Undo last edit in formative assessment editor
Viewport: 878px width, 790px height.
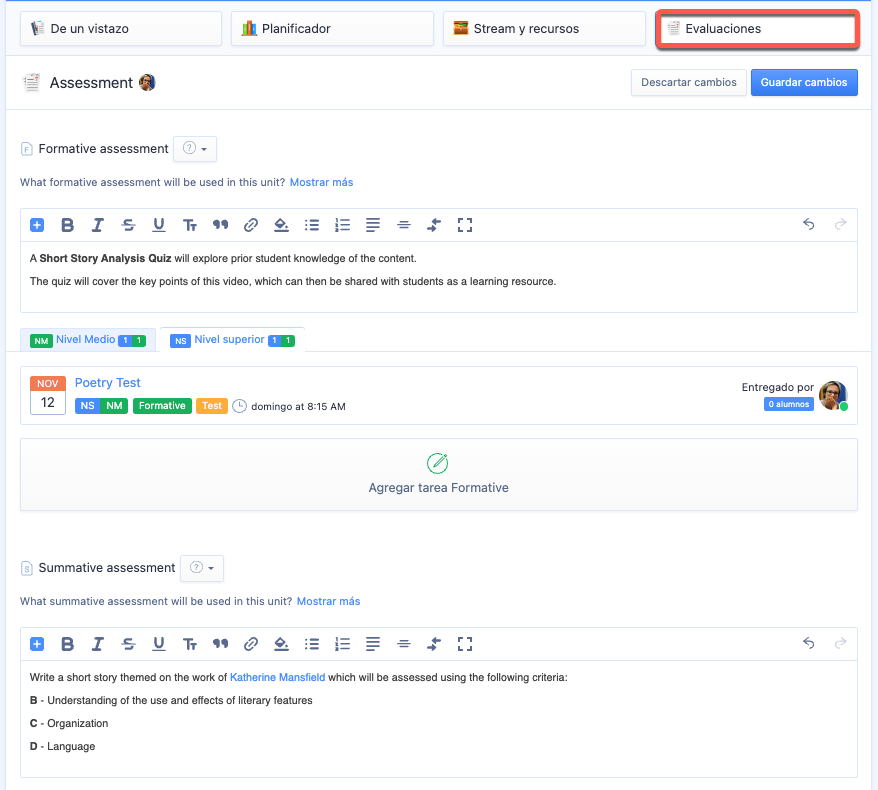(809, 225)
